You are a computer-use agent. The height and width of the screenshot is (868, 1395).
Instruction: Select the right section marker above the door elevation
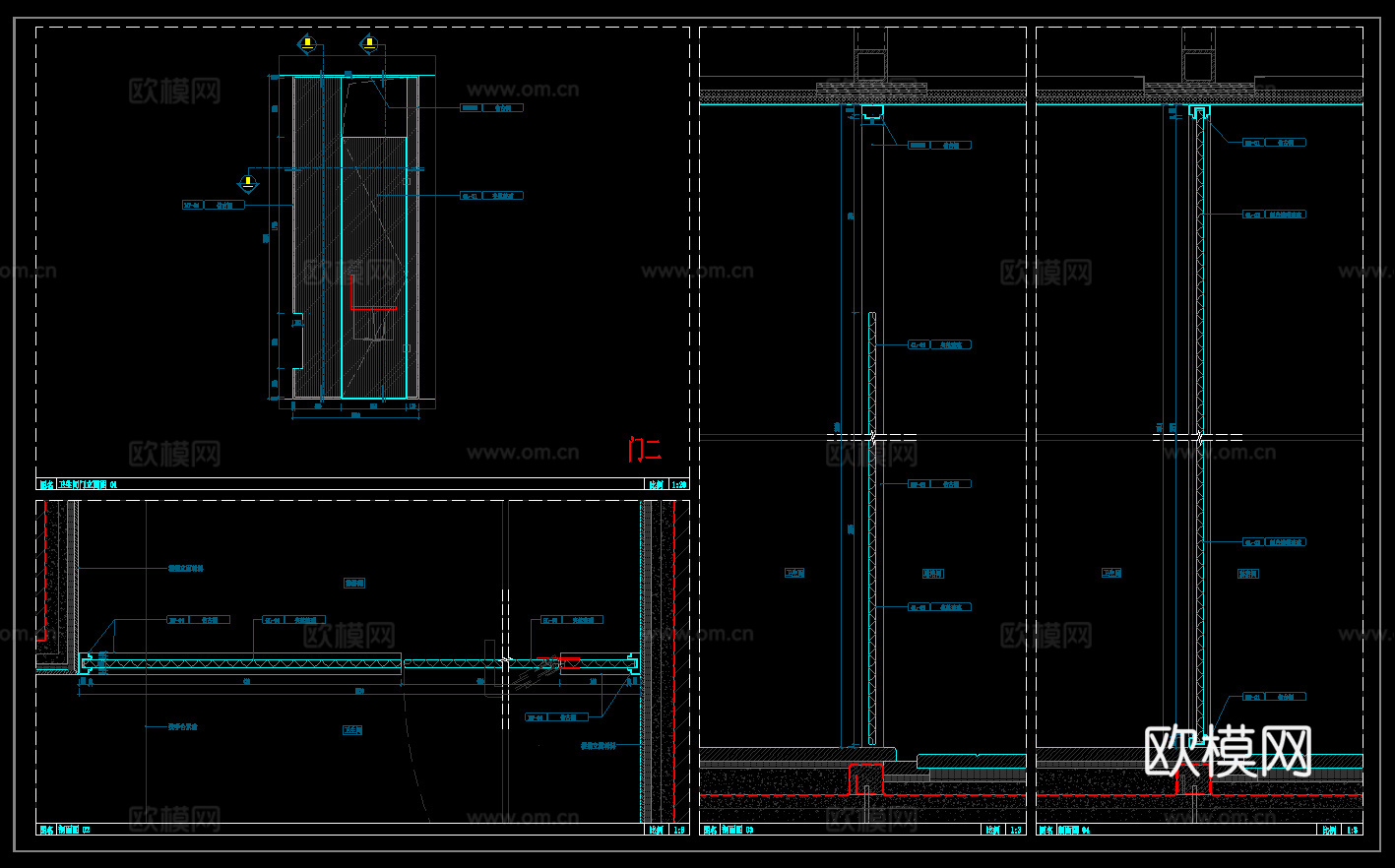point(369,43)
